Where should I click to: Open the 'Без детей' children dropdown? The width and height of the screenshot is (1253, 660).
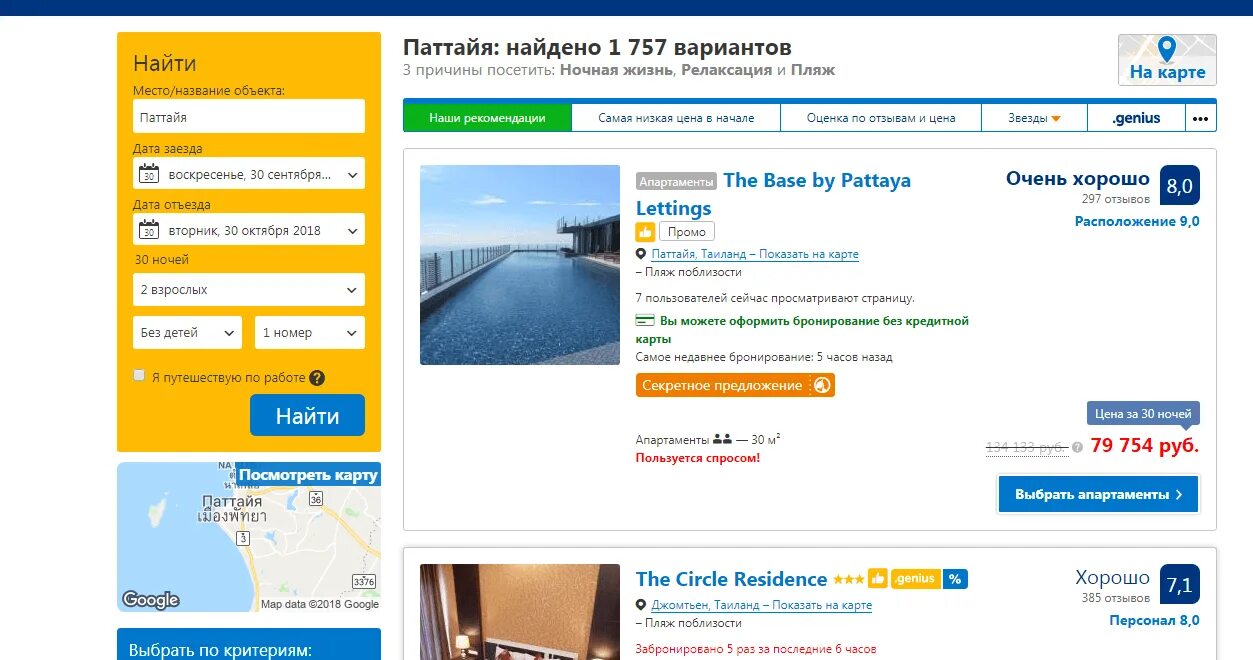click(187, 333)
